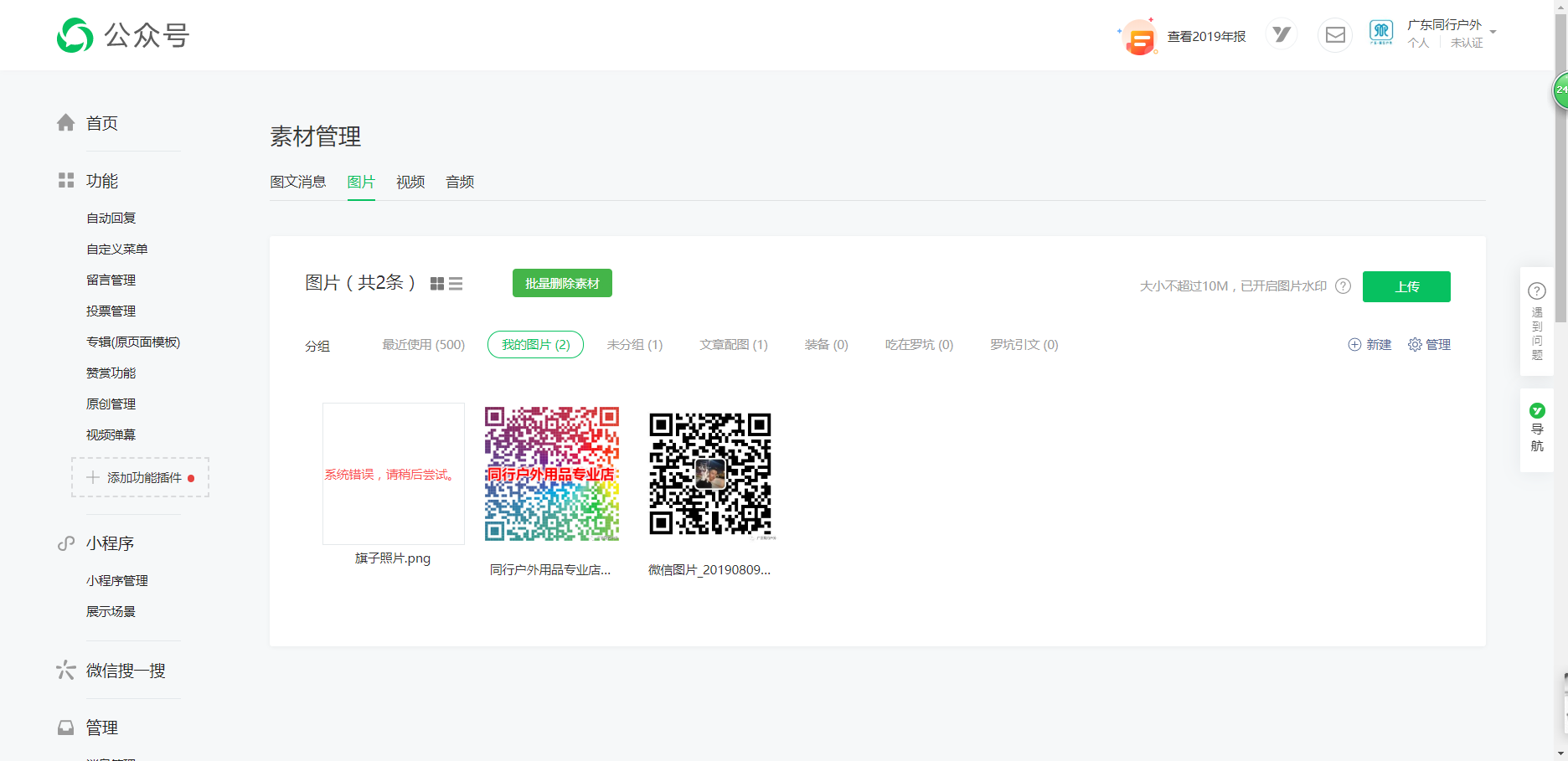1568x761 pixels.
Task: Click the green 上传 button
Action: [1406, 286]
